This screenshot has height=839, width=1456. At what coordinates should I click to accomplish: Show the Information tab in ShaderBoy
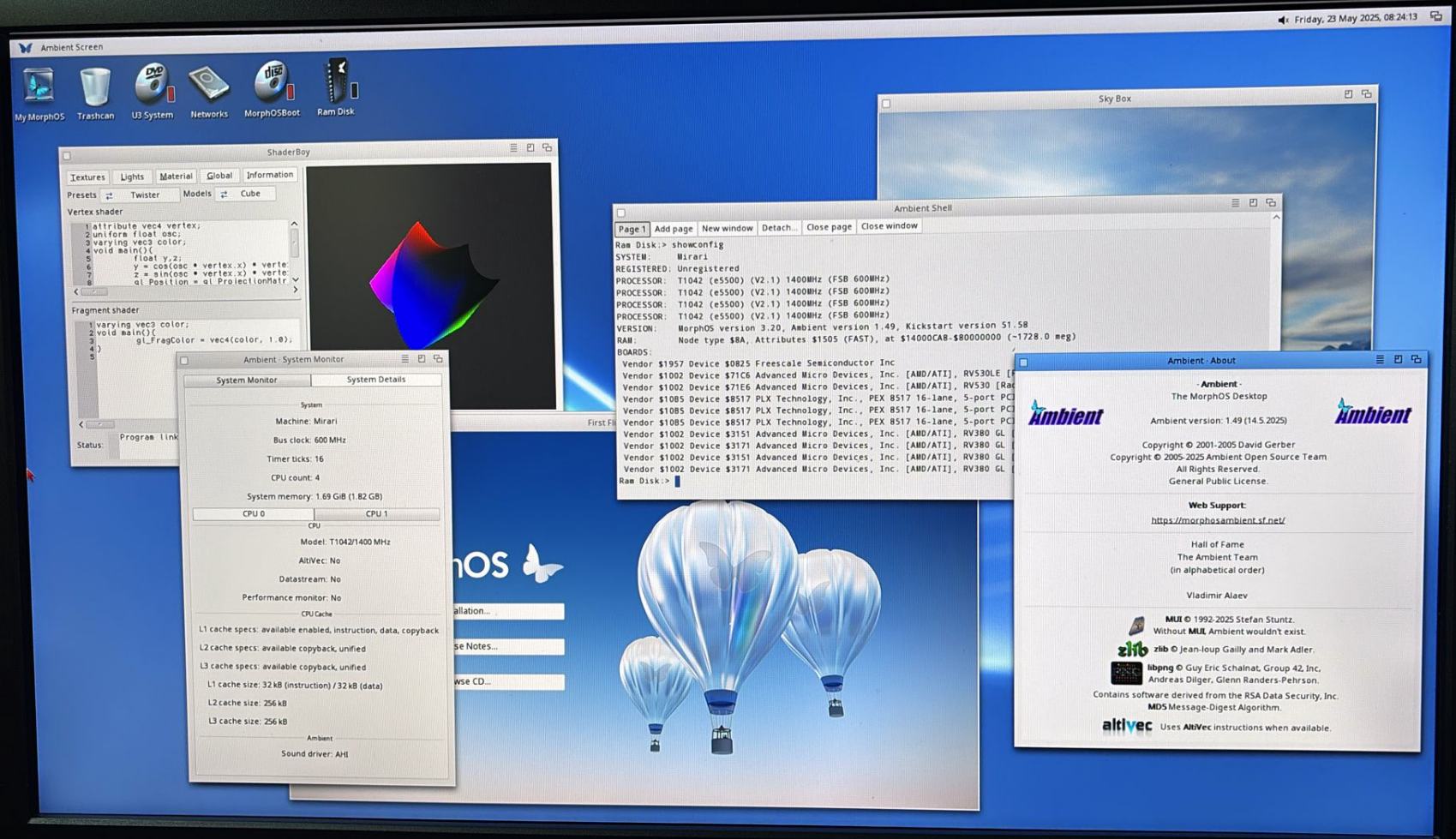(x=269, y=175)
